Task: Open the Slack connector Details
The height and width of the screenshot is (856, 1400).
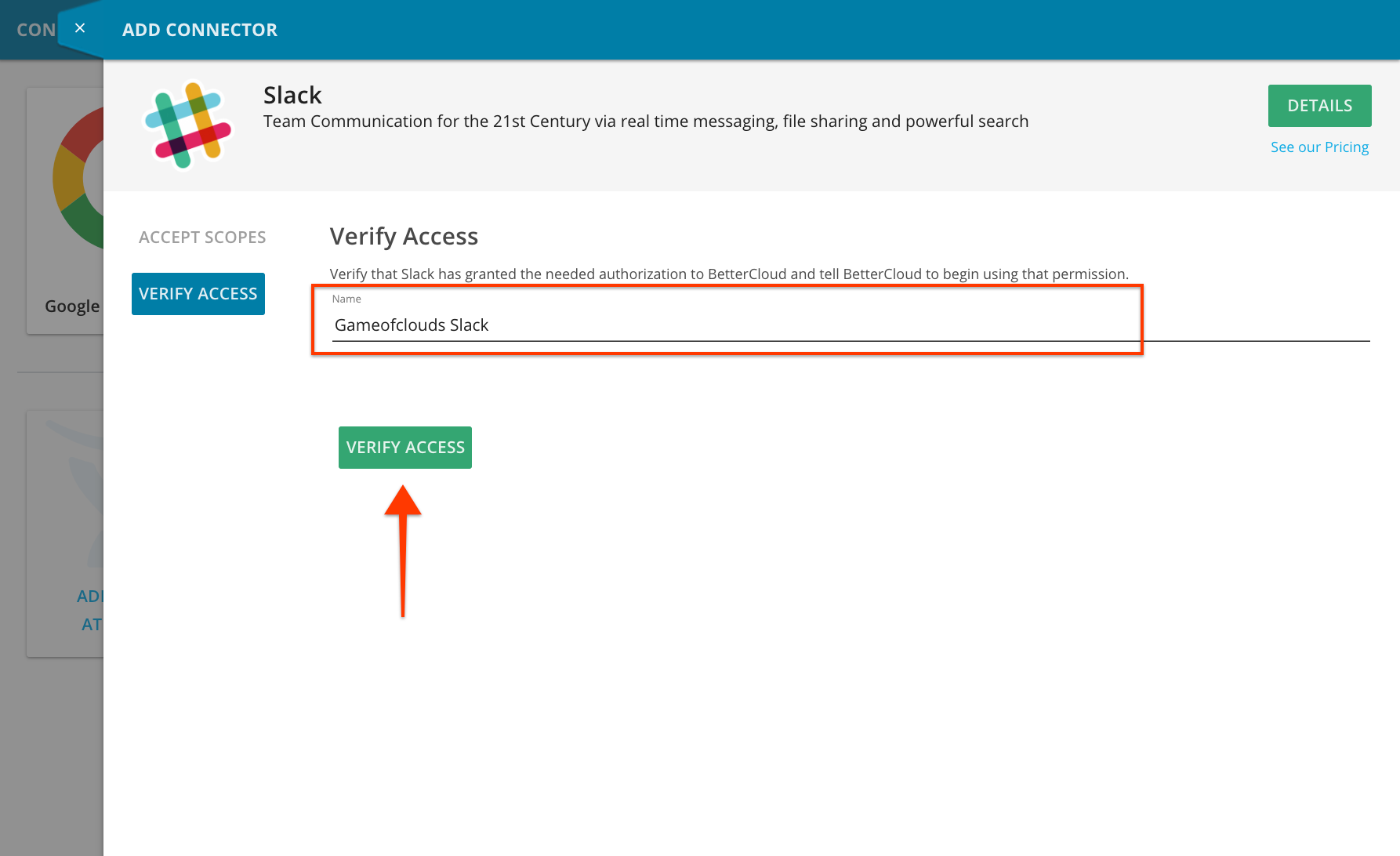Action: [1319, 106]
